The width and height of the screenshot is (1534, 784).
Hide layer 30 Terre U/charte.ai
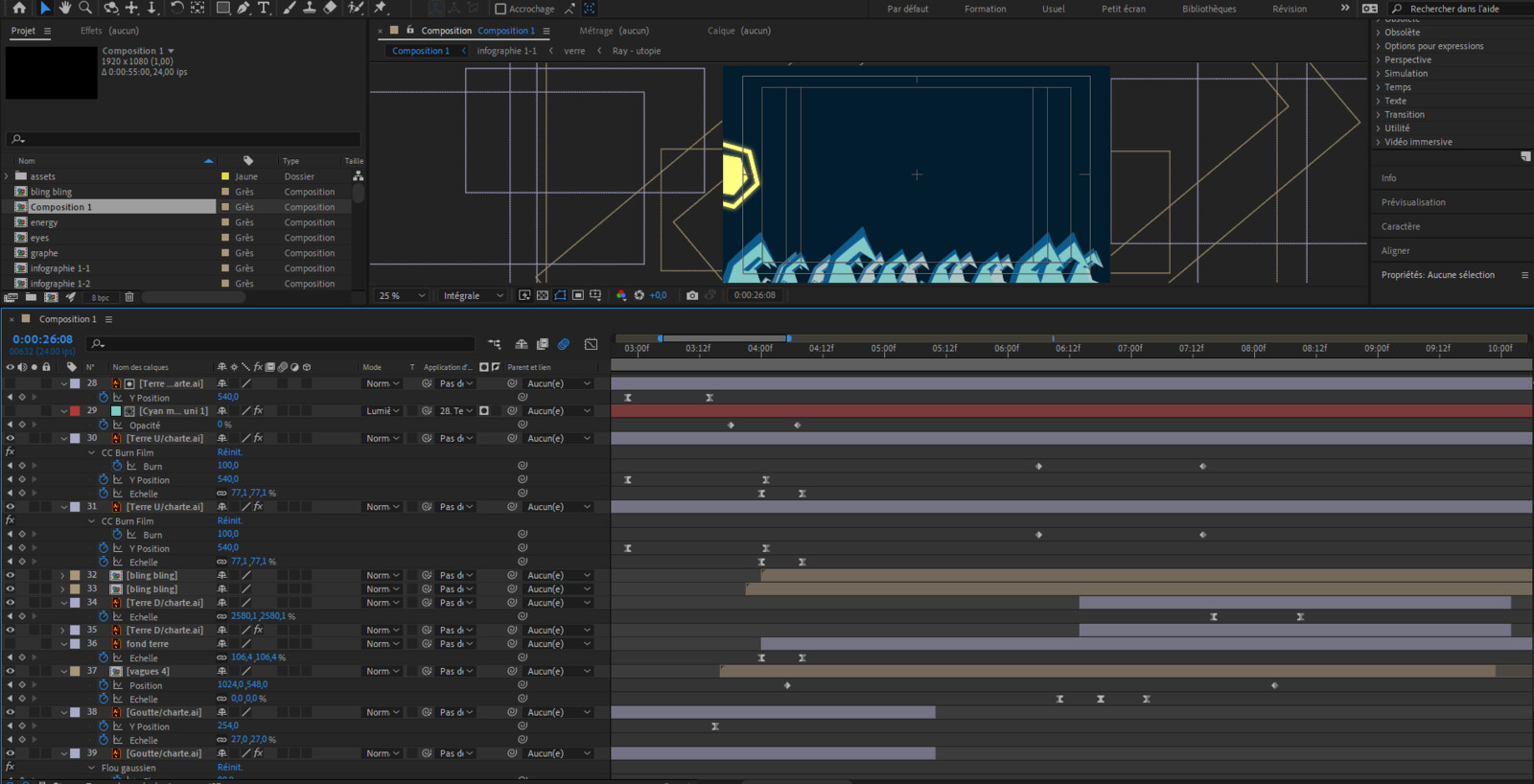[x=11, y=438]
